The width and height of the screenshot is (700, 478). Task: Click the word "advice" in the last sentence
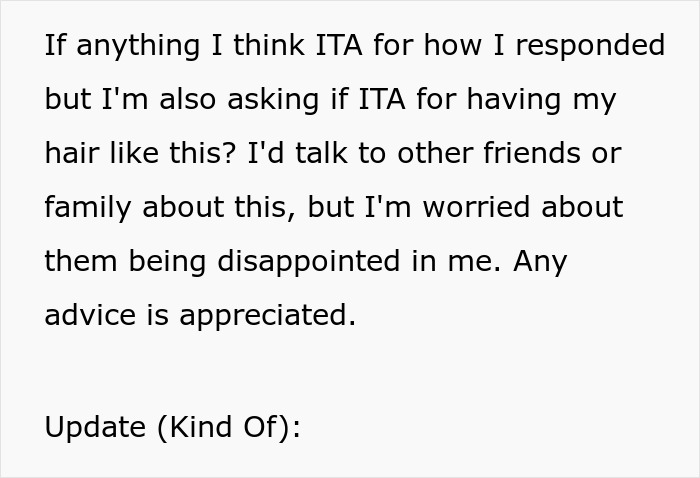90,315
